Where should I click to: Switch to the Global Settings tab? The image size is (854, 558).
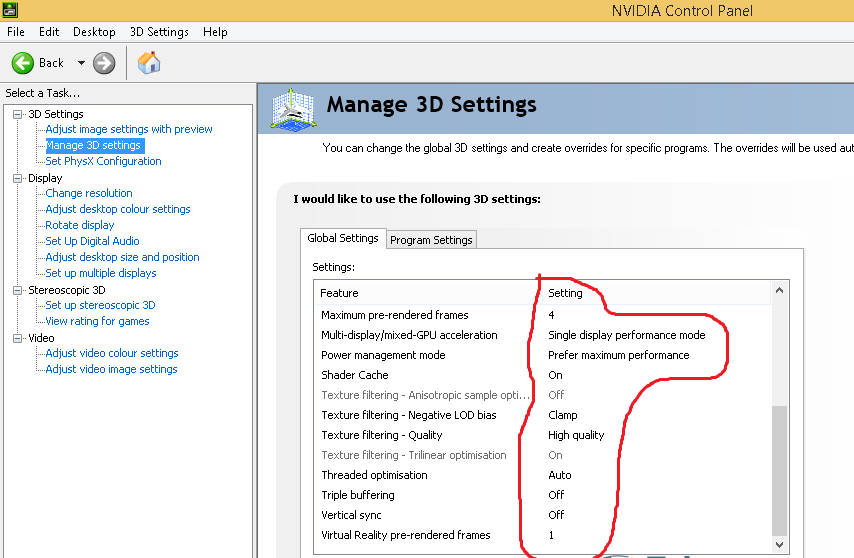coord(343,238)
